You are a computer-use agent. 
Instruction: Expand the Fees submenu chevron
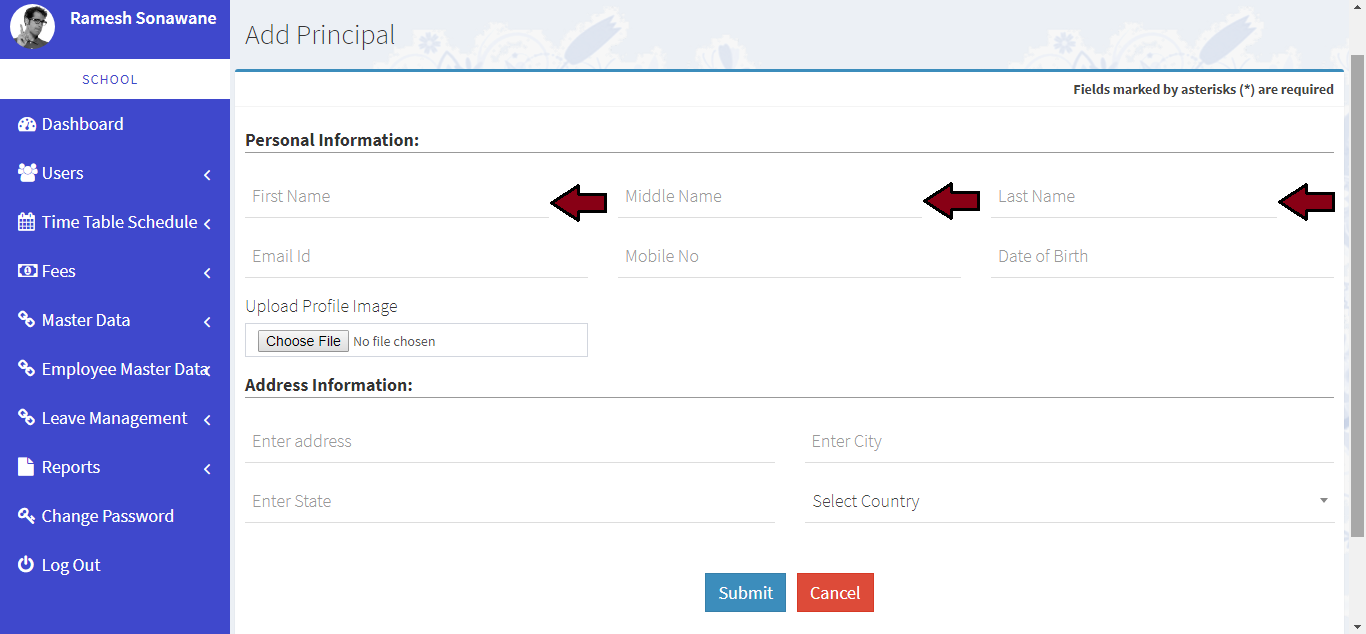click(x=207, y=273)
